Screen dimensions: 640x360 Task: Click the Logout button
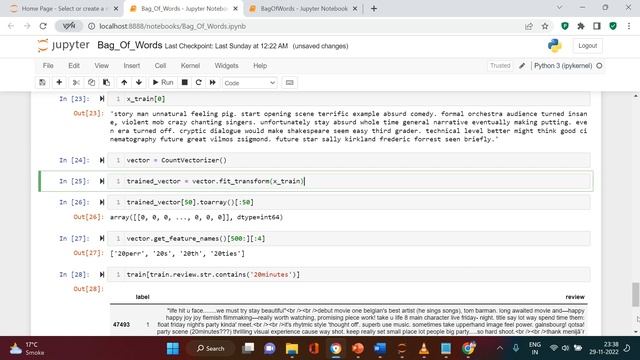[587, 46]
